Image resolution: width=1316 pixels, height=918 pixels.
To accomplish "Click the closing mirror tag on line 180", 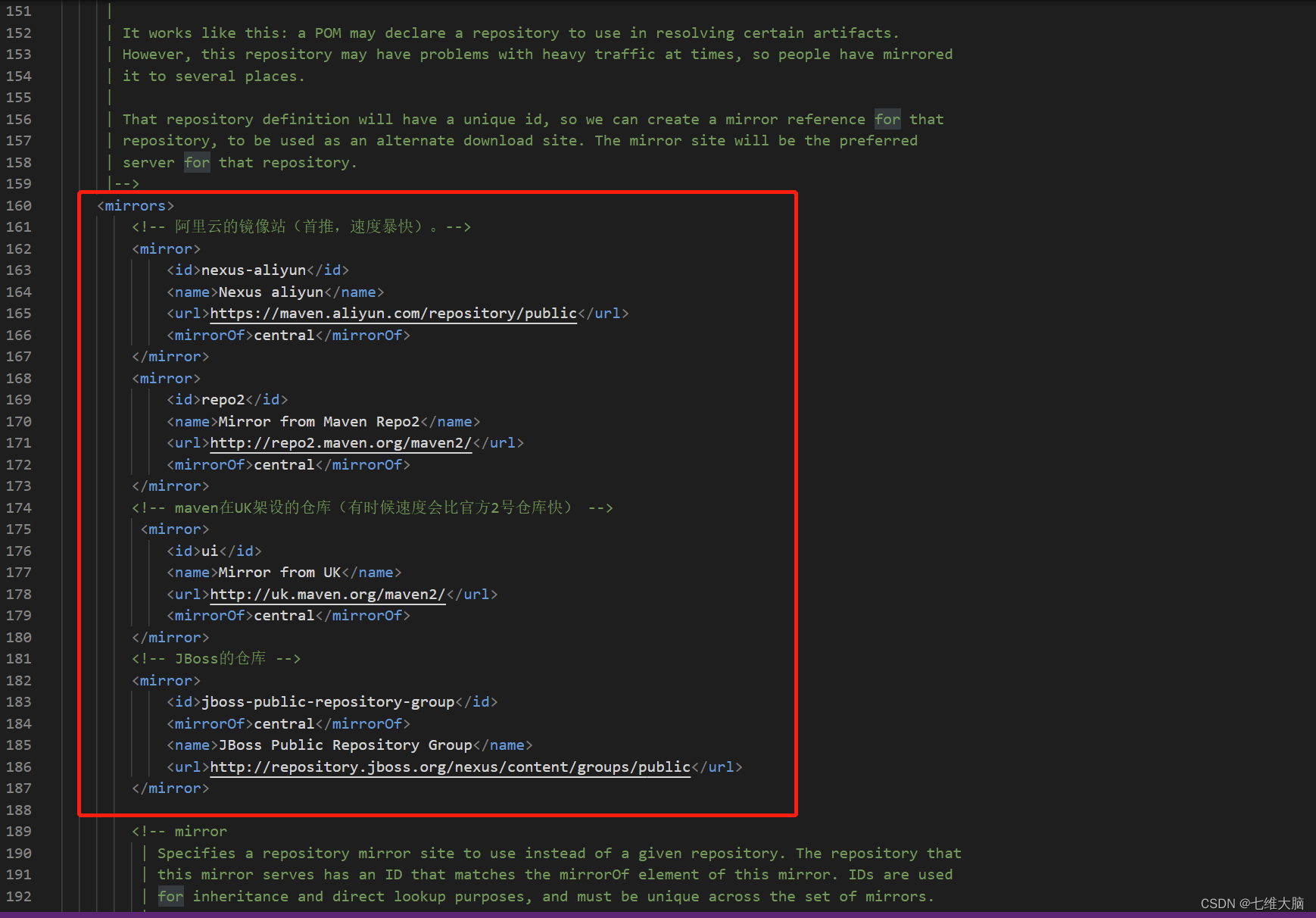I will click(170, 638).
